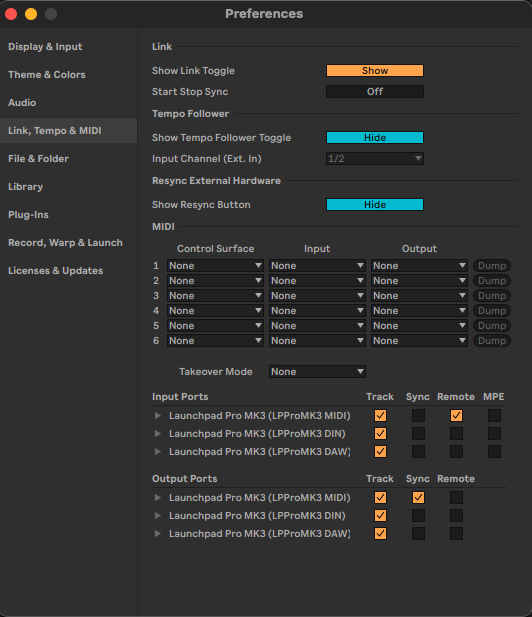The height and width of the screenshot is (617, 532).
Task: Expand output port LPProMK3 DIN triangle
Action: 158,515
